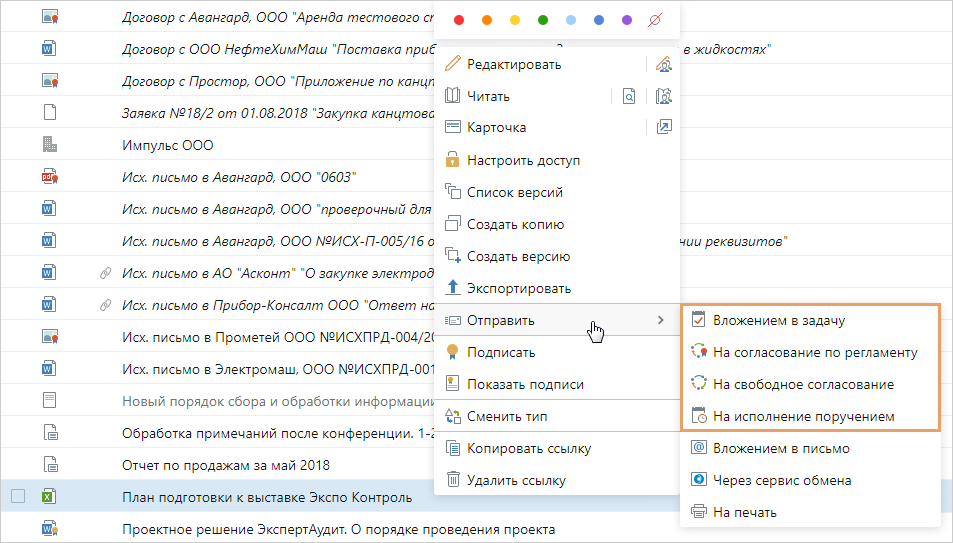Click the PDF icon for Исх. письмо "0603"
This screenshot has height=543, width=953.
49,177
